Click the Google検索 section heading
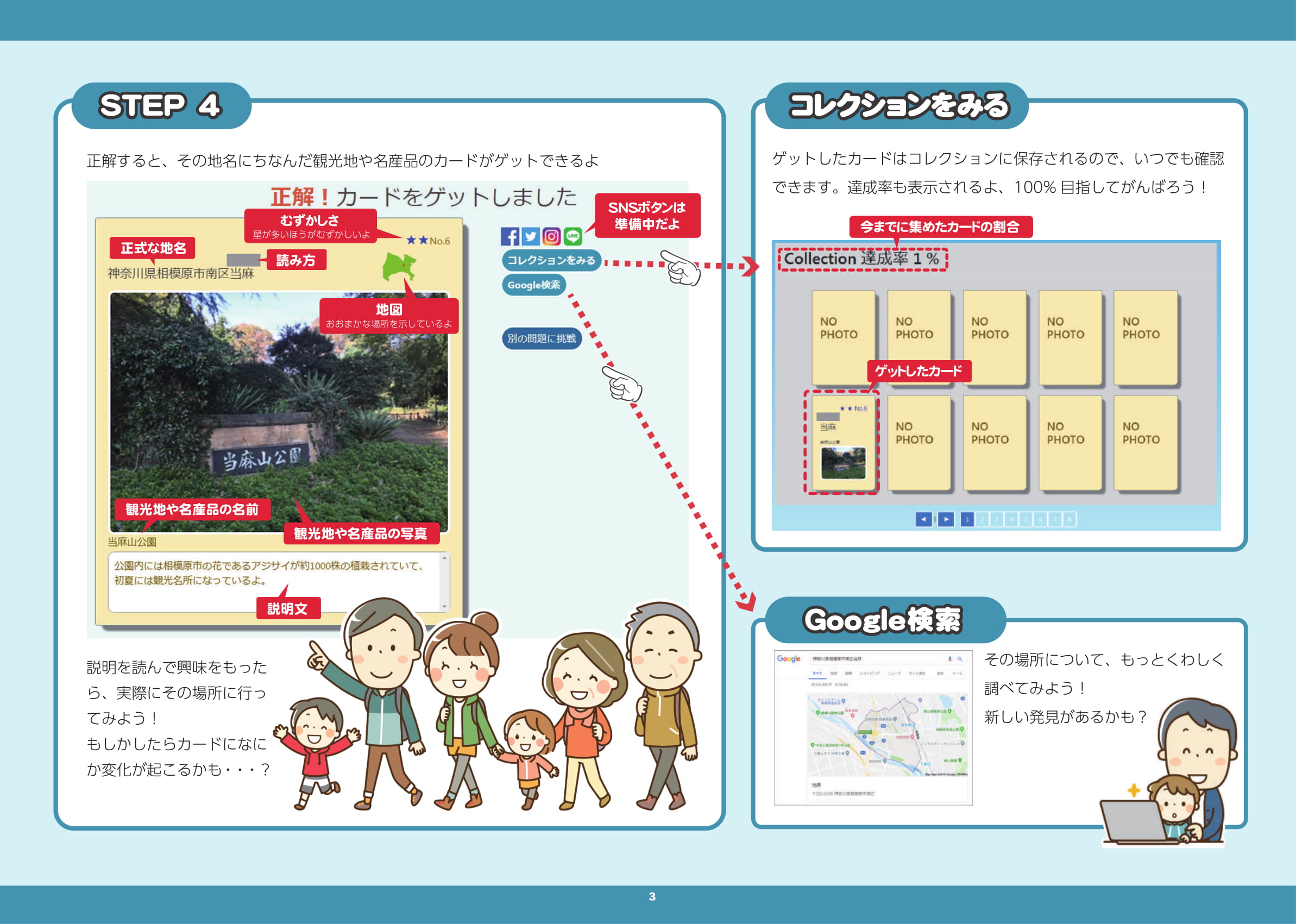Image resolution: width=1296 pixels, height=924 pixels. [x=883, y=620]
